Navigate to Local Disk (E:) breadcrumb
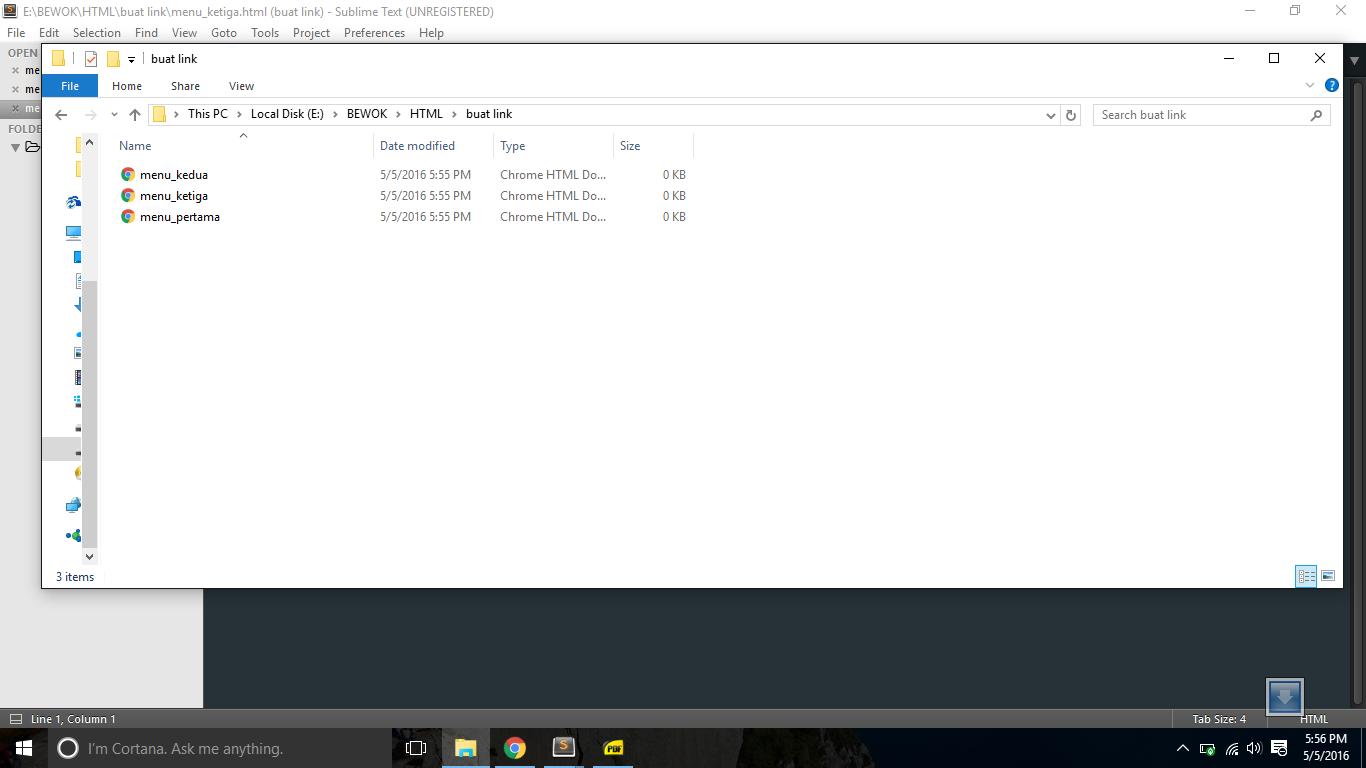The height and width of the screenshot is (768, 1366). [x=287, y=114]
